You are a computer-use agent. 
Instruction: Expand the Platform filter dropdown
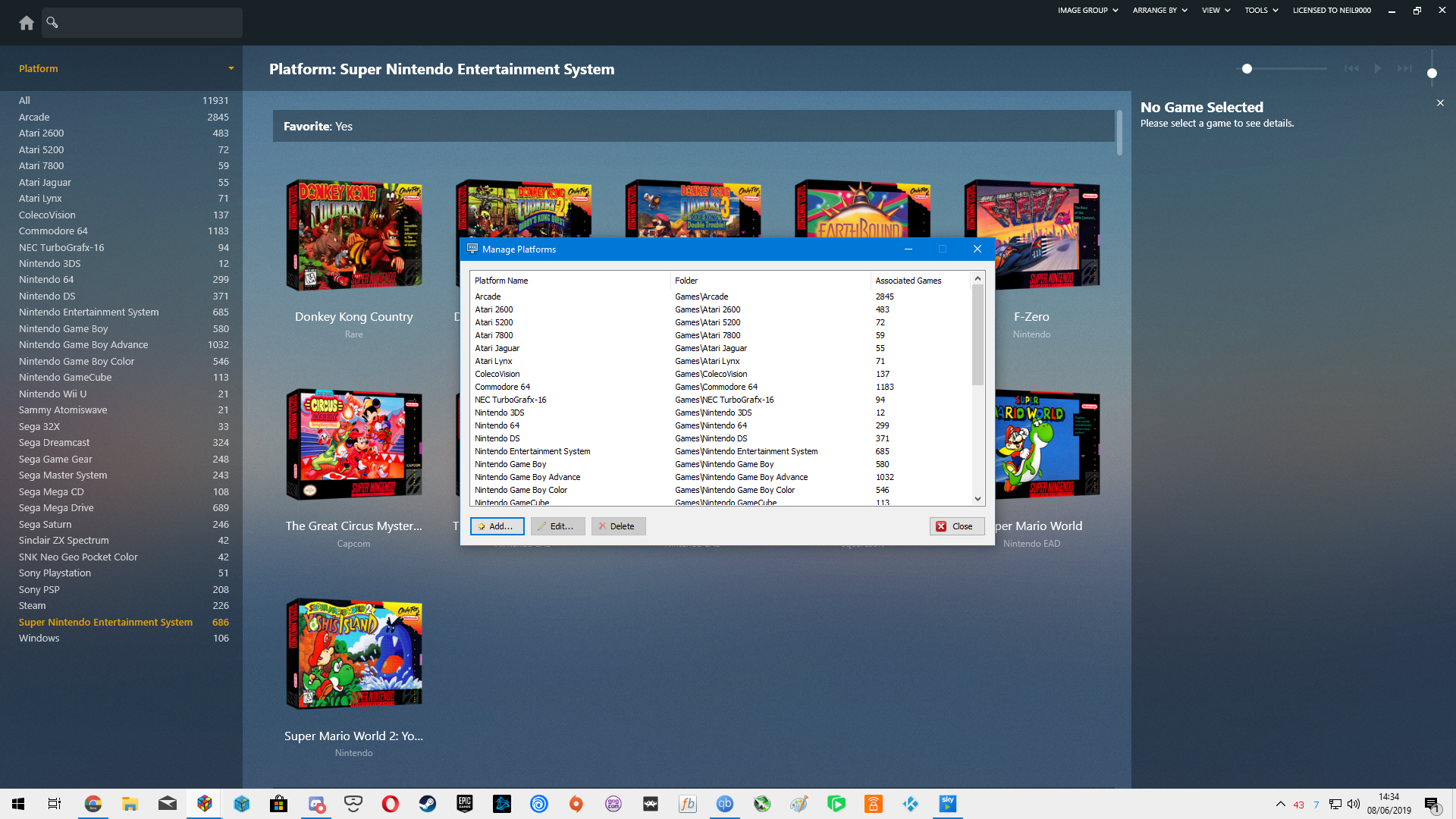(231, 68)
